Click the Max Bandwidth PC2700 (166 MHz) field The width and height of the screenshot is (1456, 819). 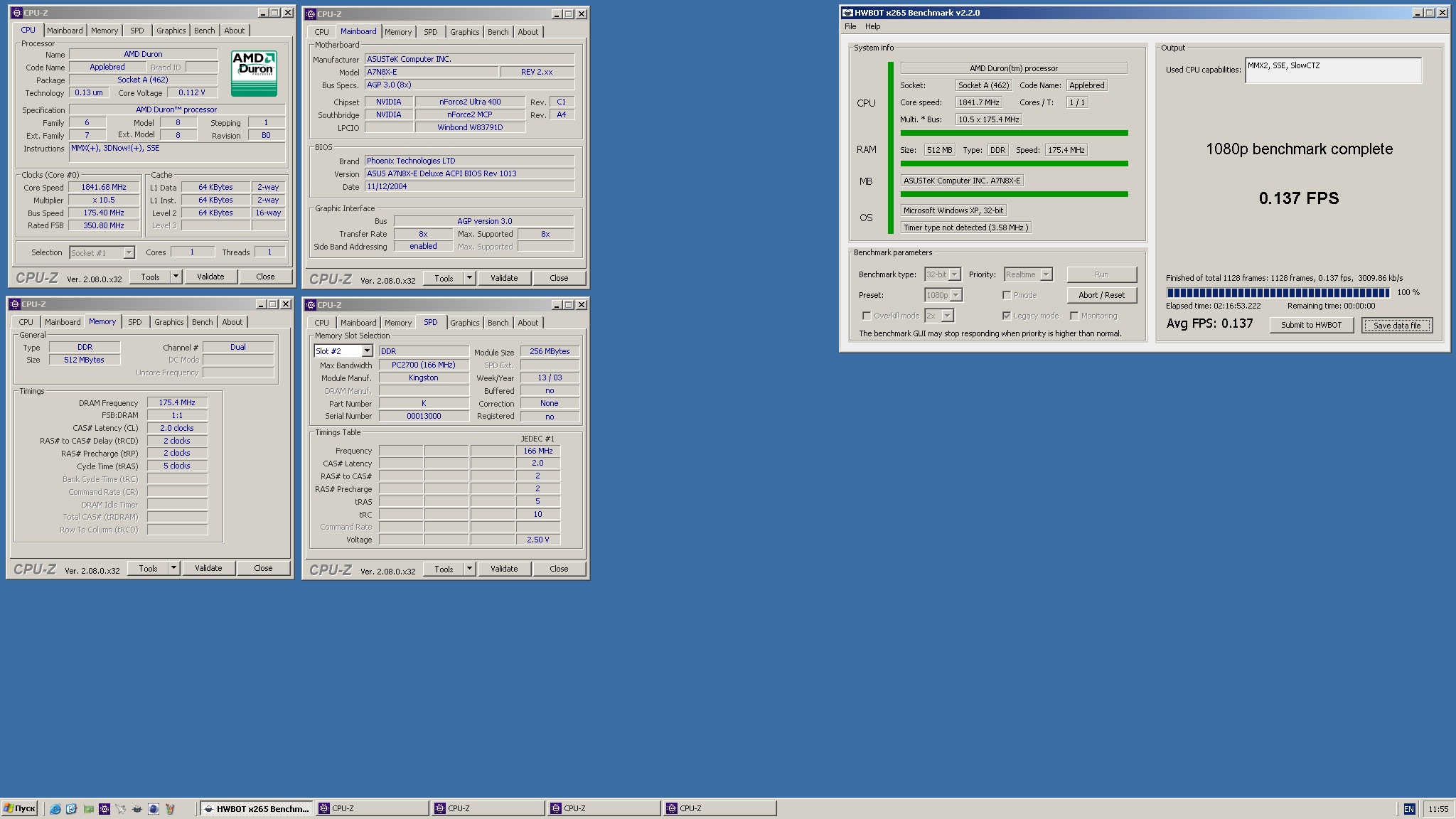pyautogui.click(x=424, y=365)
